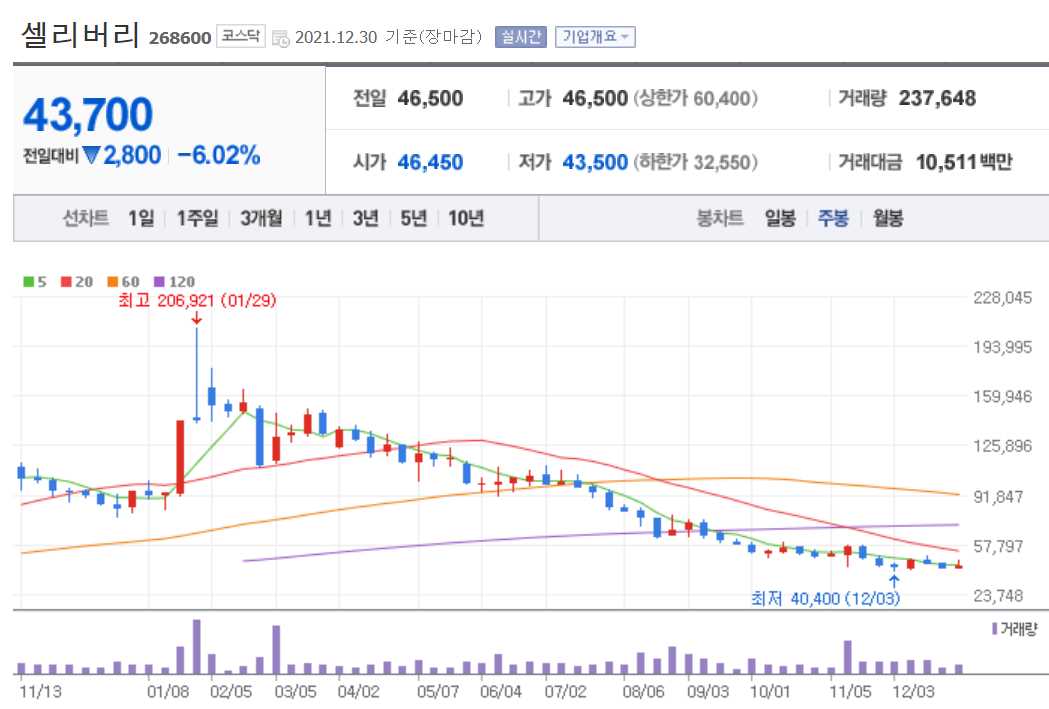Image resolution: width=1049 pixels, height=709 pixels.
Task: Open the 기업개요 dropdown
Action: point(595,37)
